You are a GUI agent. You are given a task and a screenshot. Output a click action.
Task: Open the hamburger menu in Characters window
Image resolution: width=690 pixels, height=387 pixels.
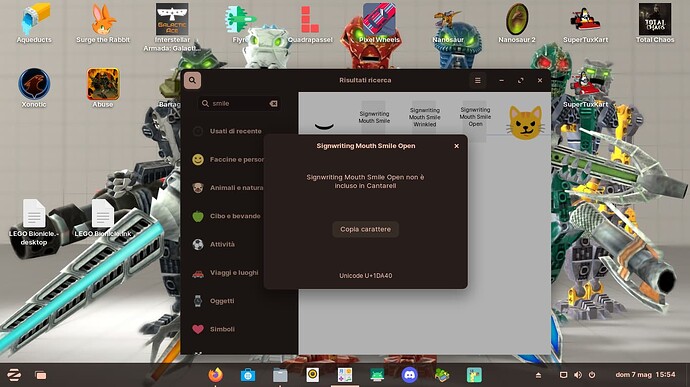point(477,81)
